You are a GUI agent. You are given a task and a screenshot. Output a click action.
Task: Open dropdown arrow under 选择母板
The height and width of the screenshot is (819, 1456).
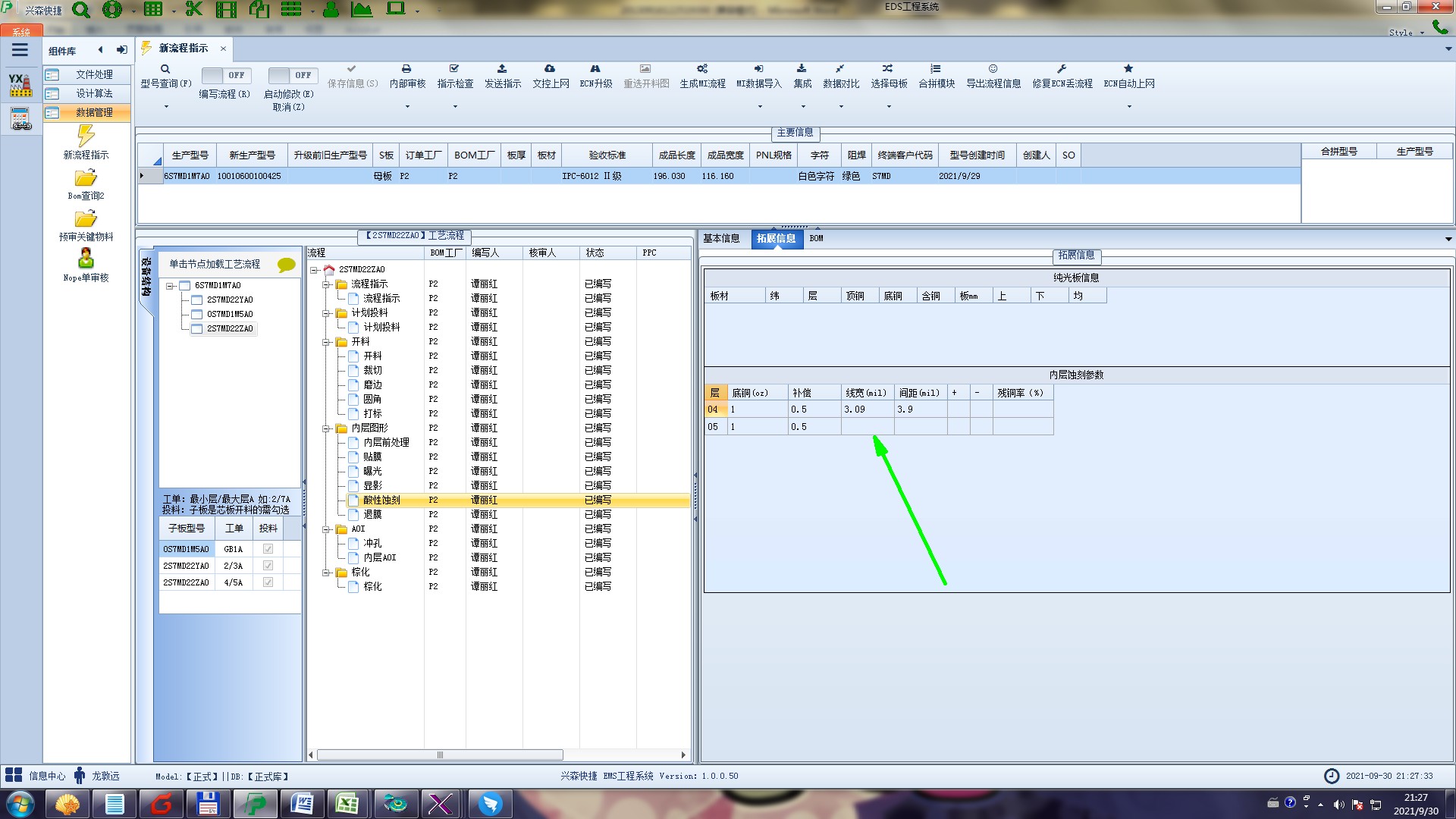pos(889,107)
